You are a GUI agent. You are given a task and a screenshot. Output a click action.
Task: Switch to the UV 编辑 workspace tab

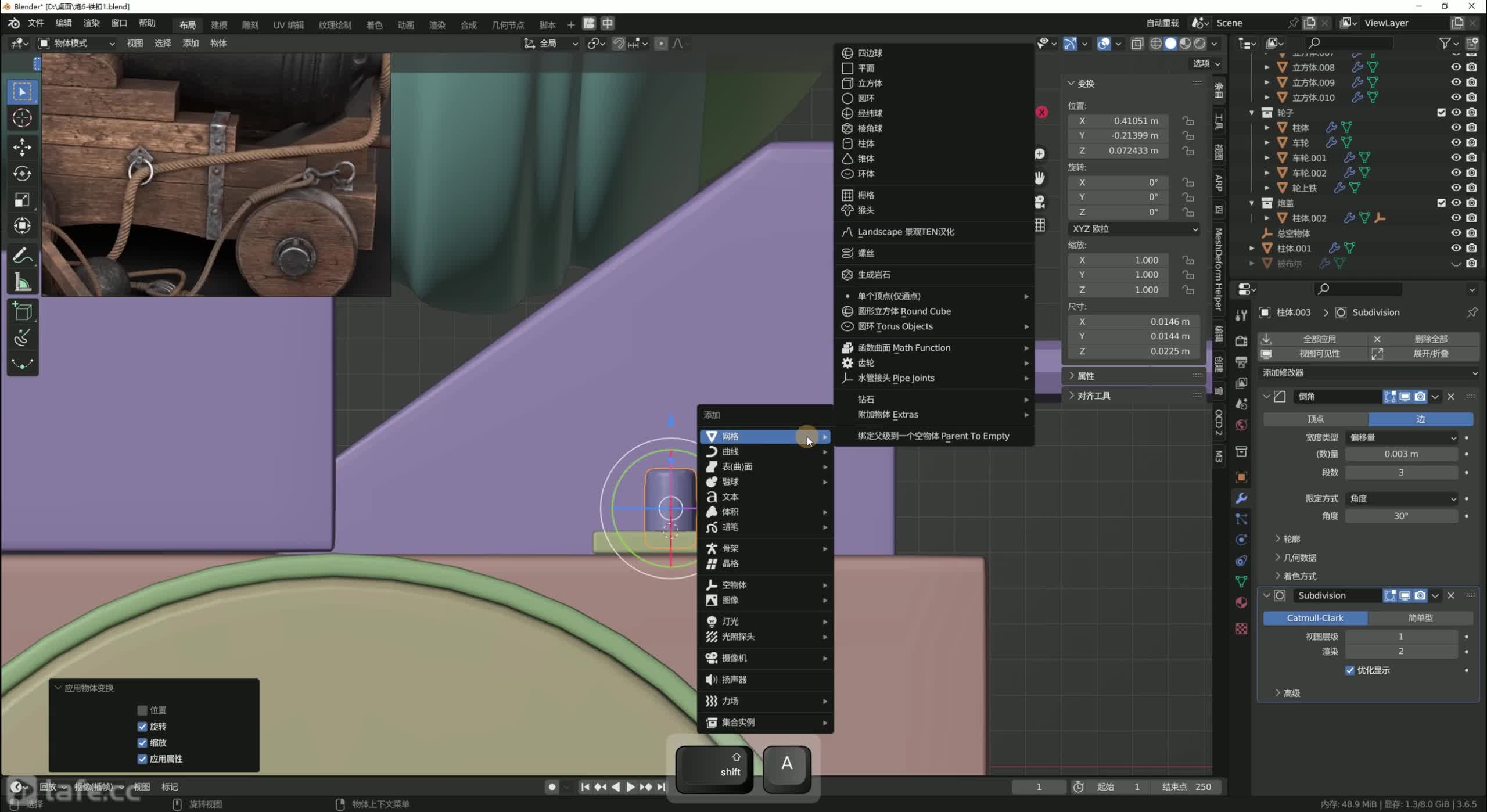coord(289,25)
